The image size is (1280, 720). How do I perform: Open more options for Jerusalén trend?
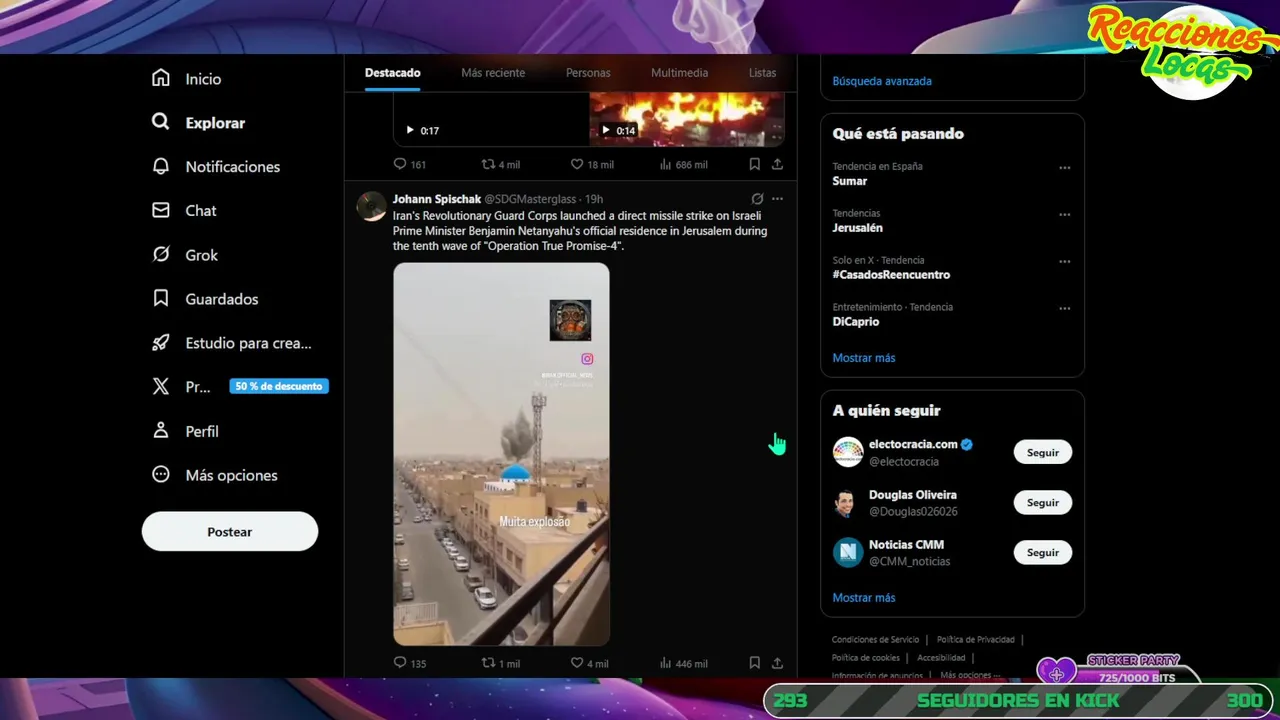(1065, 215)
